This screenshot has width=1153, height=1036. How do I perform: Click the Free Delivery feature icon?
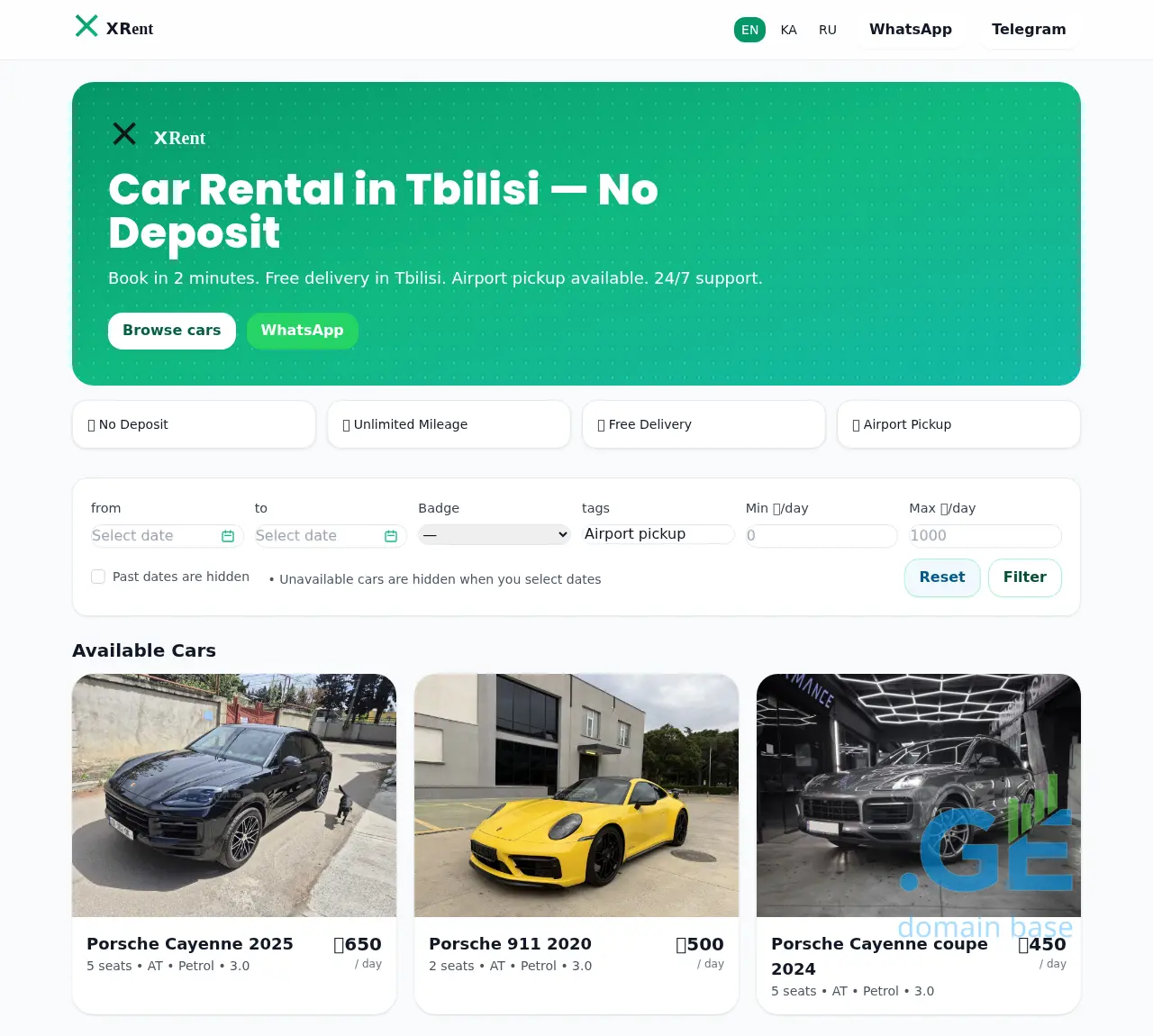(x=601, y=425)
